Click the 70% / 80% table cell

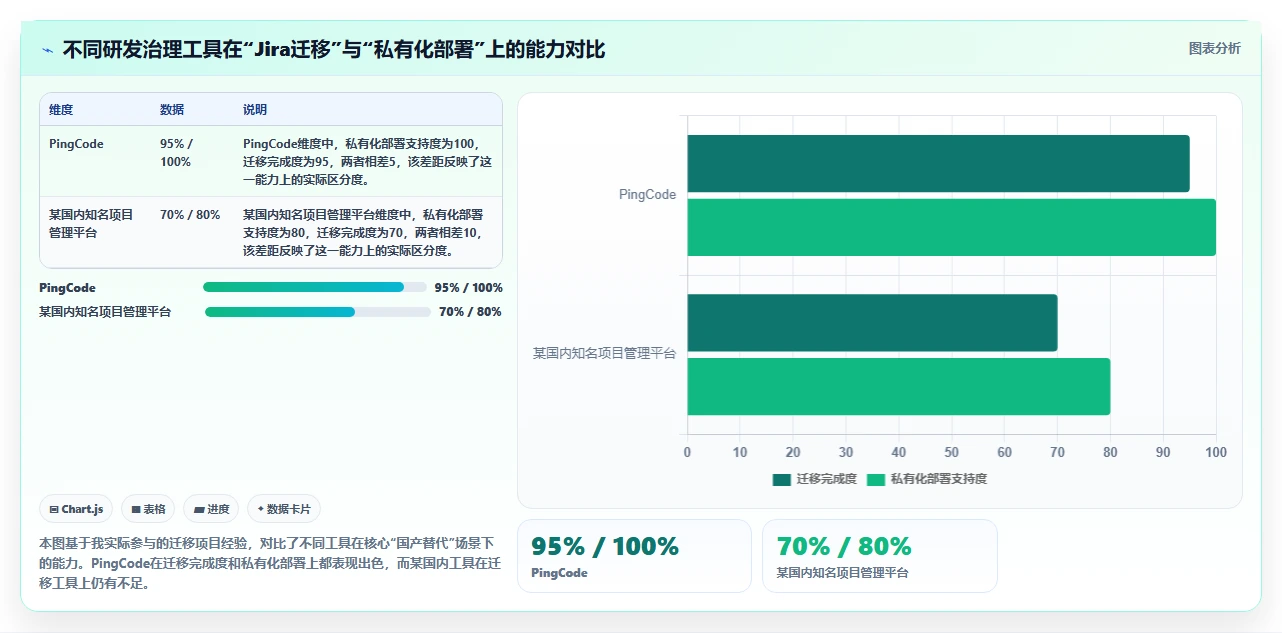coord(190,215)
